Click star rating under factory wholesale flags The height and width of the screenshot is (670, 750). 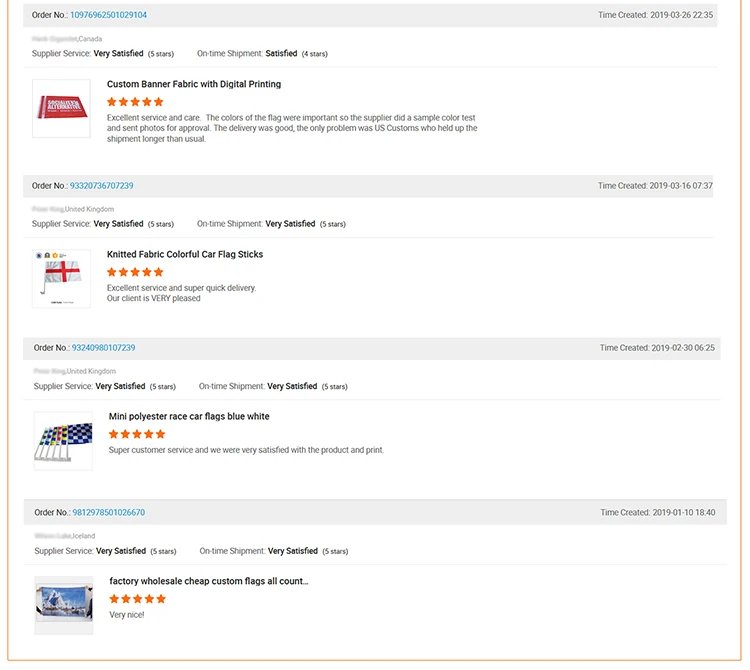(x=137, y=599)
